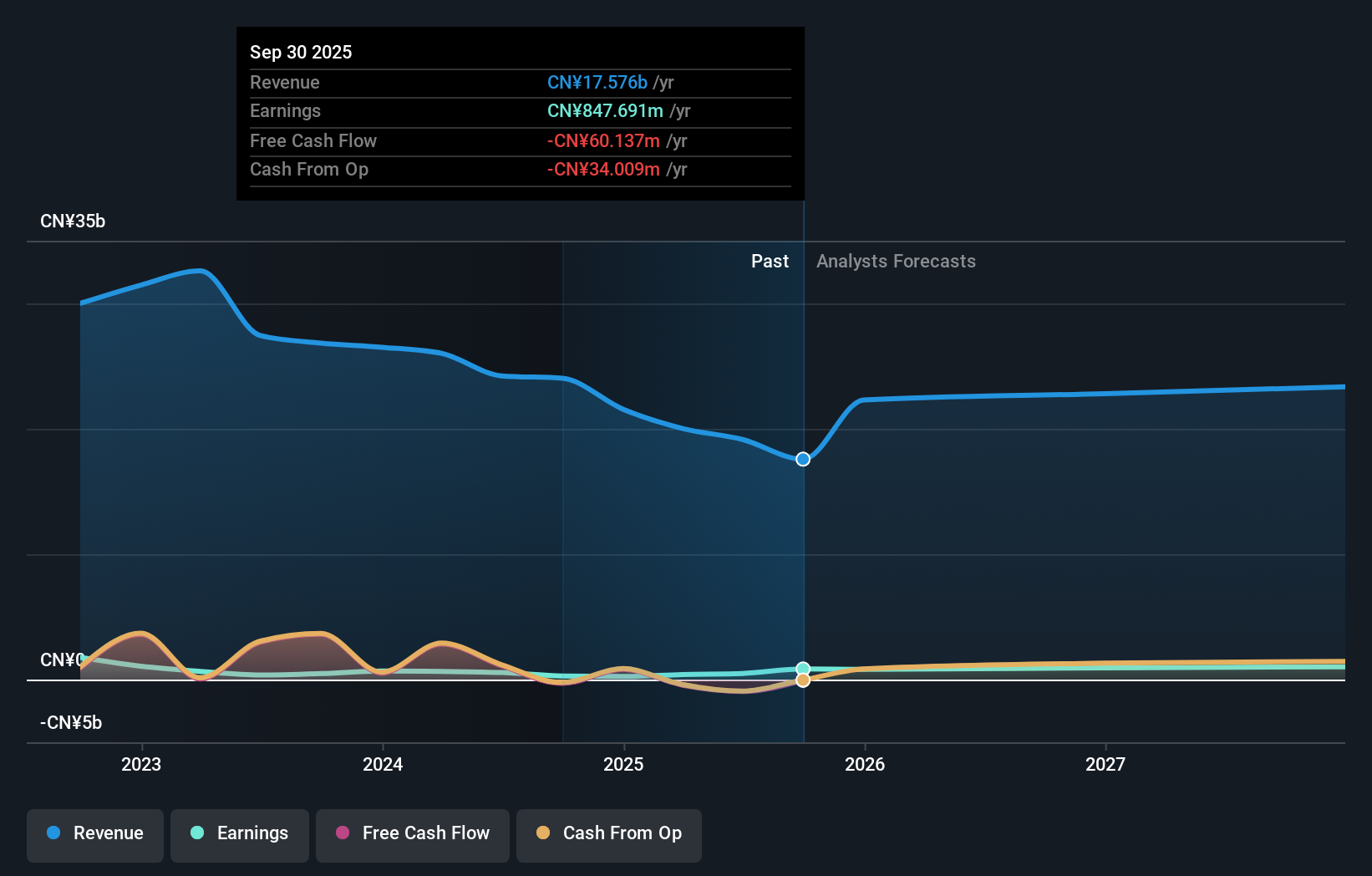Select the teal Earnings data point marker

click(803, 669)
